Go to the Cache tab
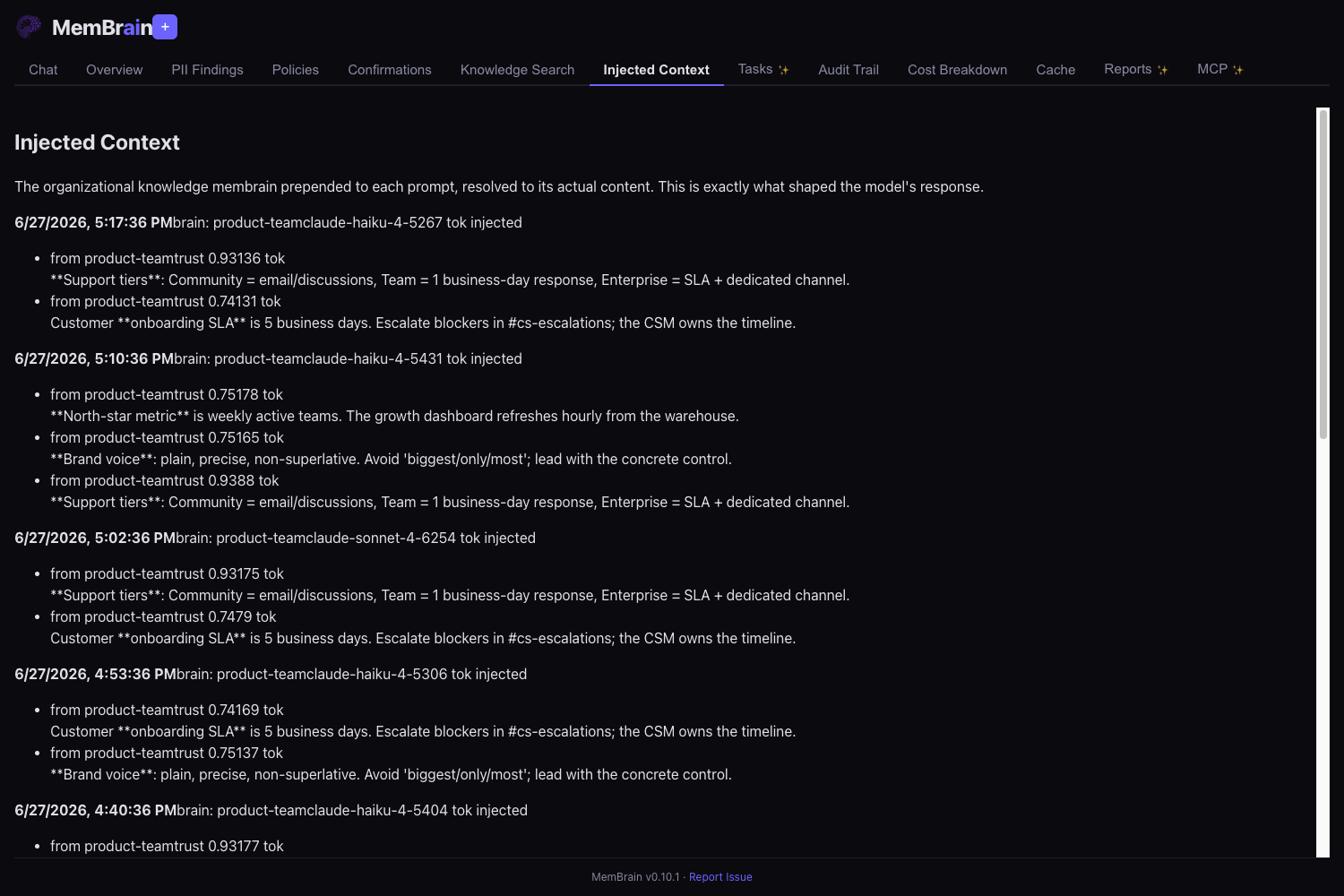 click(x=1055, y=70)
